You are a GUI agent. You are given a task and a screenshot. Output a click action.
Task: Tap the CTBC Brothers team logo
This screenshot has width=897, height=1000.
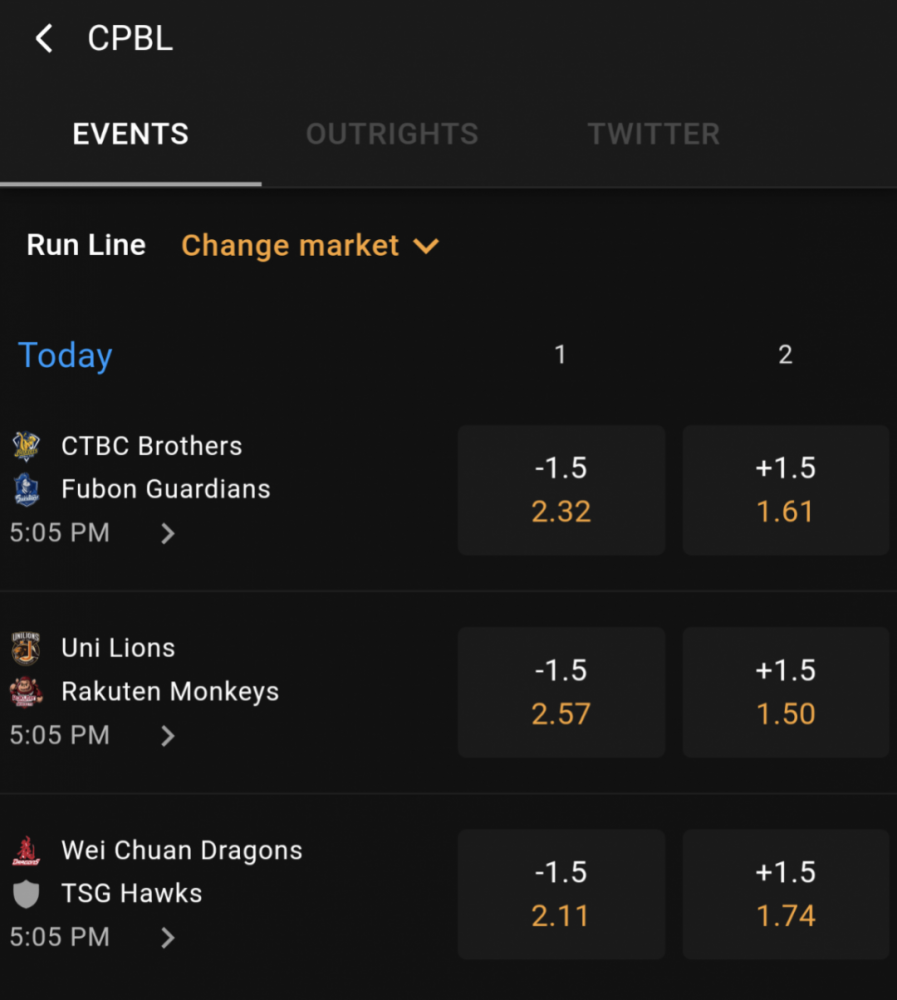coord(26,446)
